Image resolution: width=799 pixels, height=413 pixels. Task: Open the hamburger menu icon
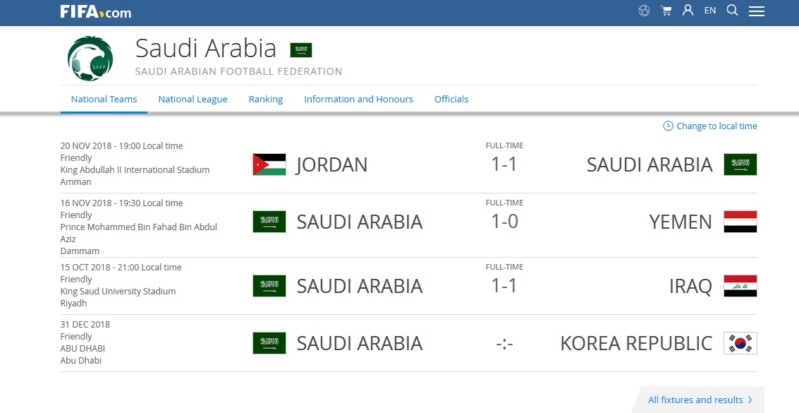[x=756, y=11]
